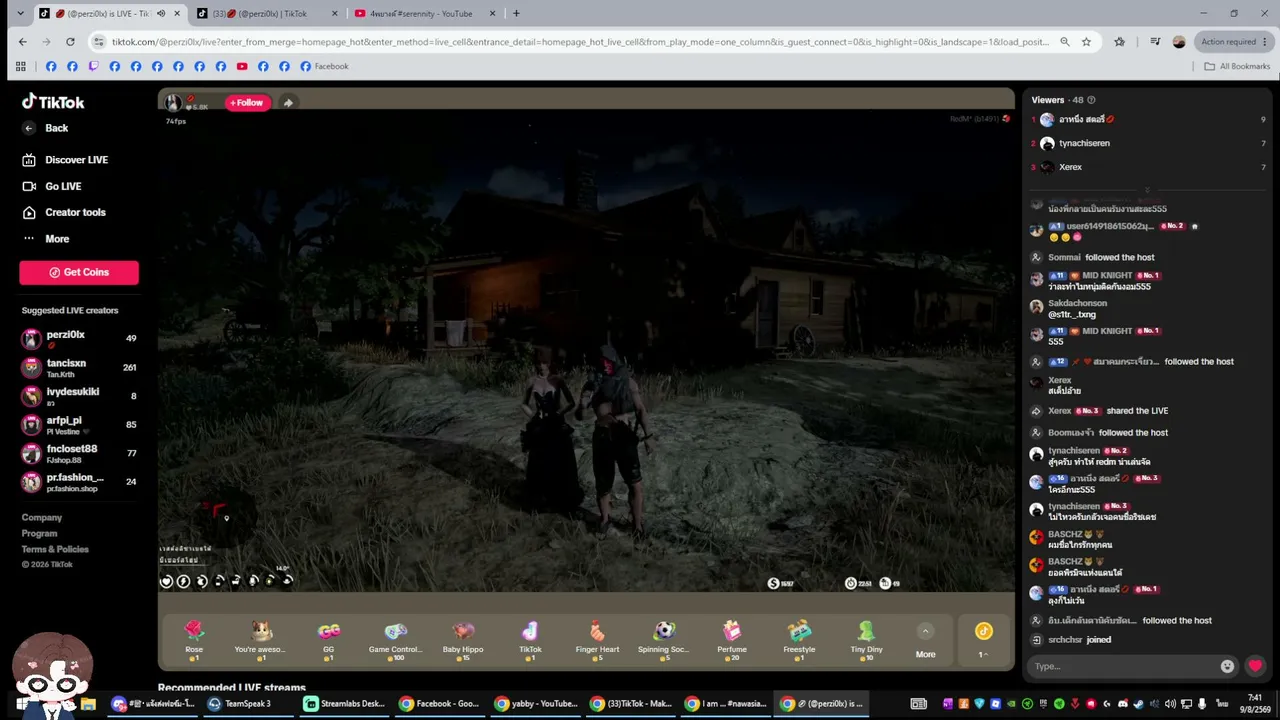Tap the heart like button

(x=1255, y=666)
